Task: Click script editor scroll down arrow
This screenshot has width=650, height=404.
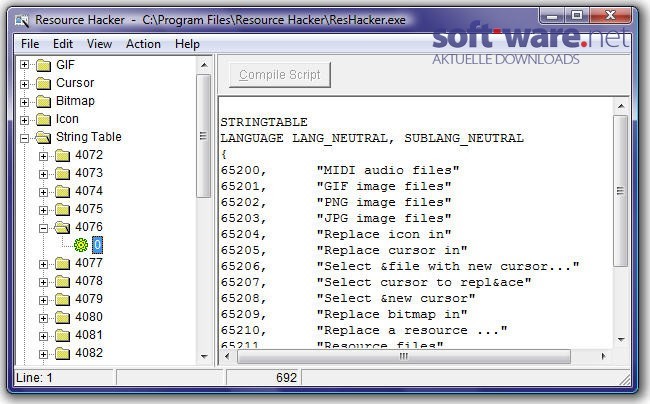Action: coord(621,339)
